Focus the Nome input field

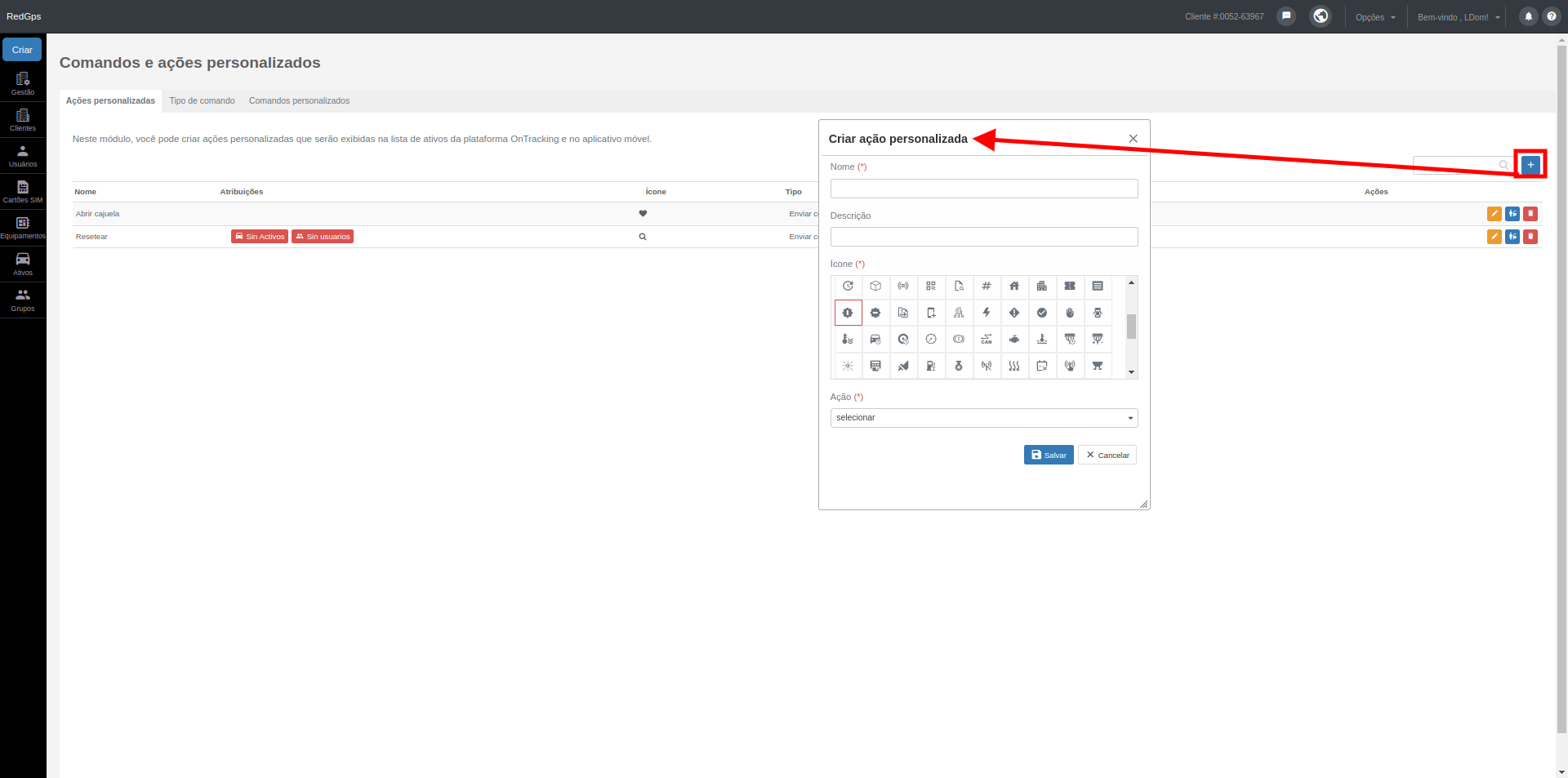tap(984, 189)
